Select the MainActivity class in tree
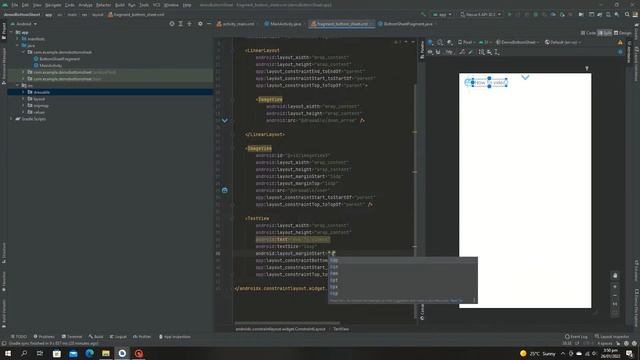Screen dimensions: 640x360 click(50, 65)
